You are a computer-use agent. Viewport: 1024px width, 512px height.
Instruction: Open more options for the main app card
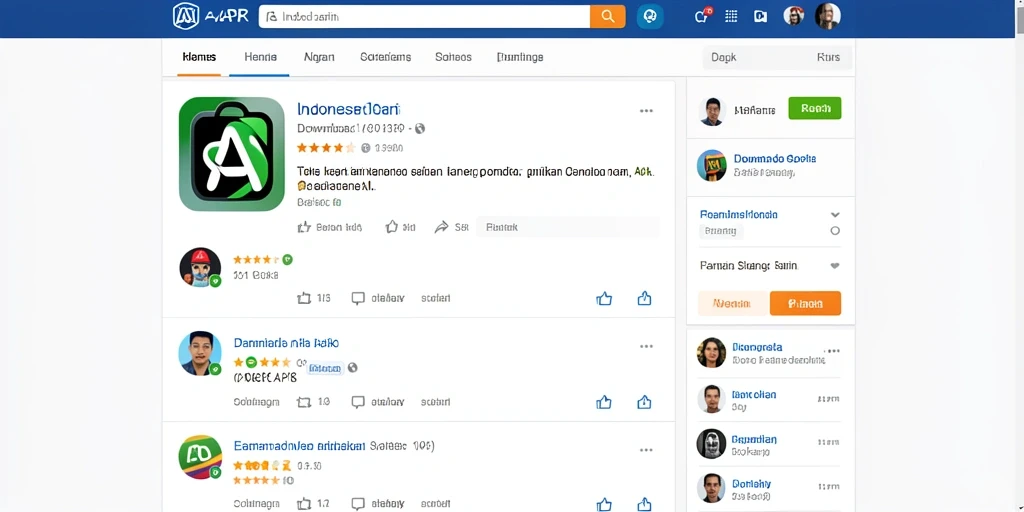646,111
